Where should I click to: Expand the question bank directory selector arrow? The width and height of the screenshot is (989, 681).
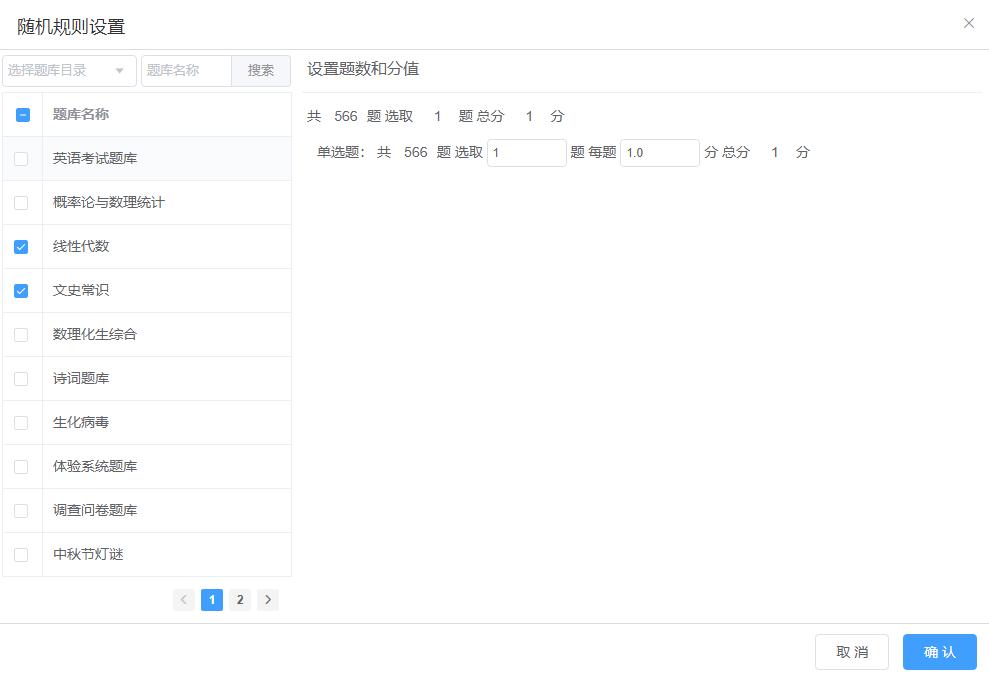pos(122,70)
